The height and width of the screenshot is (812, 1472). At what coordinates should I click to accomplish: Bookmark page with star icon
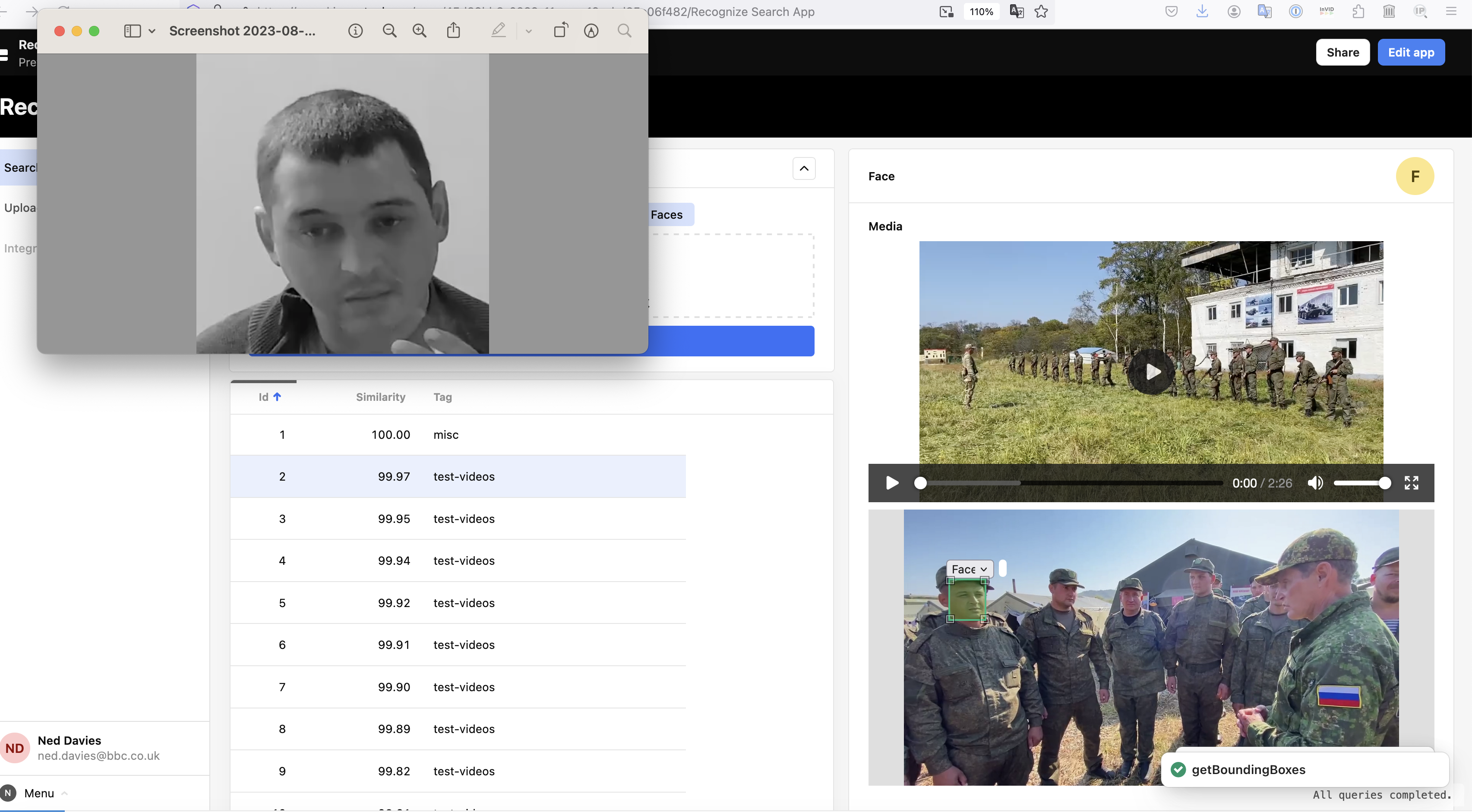point(1041,11)
